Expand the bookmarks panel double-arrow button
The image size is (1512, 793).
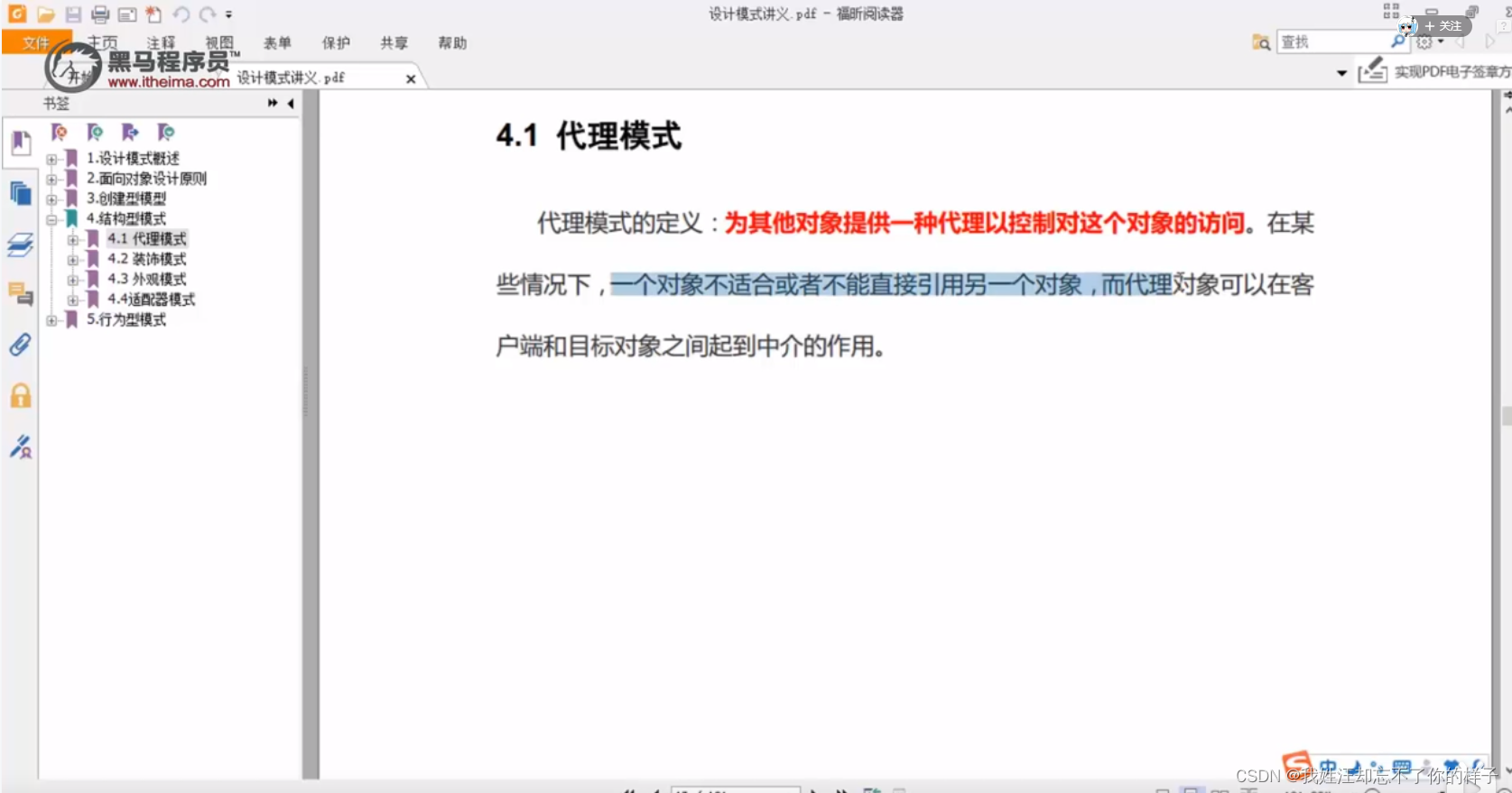point(273,104)
